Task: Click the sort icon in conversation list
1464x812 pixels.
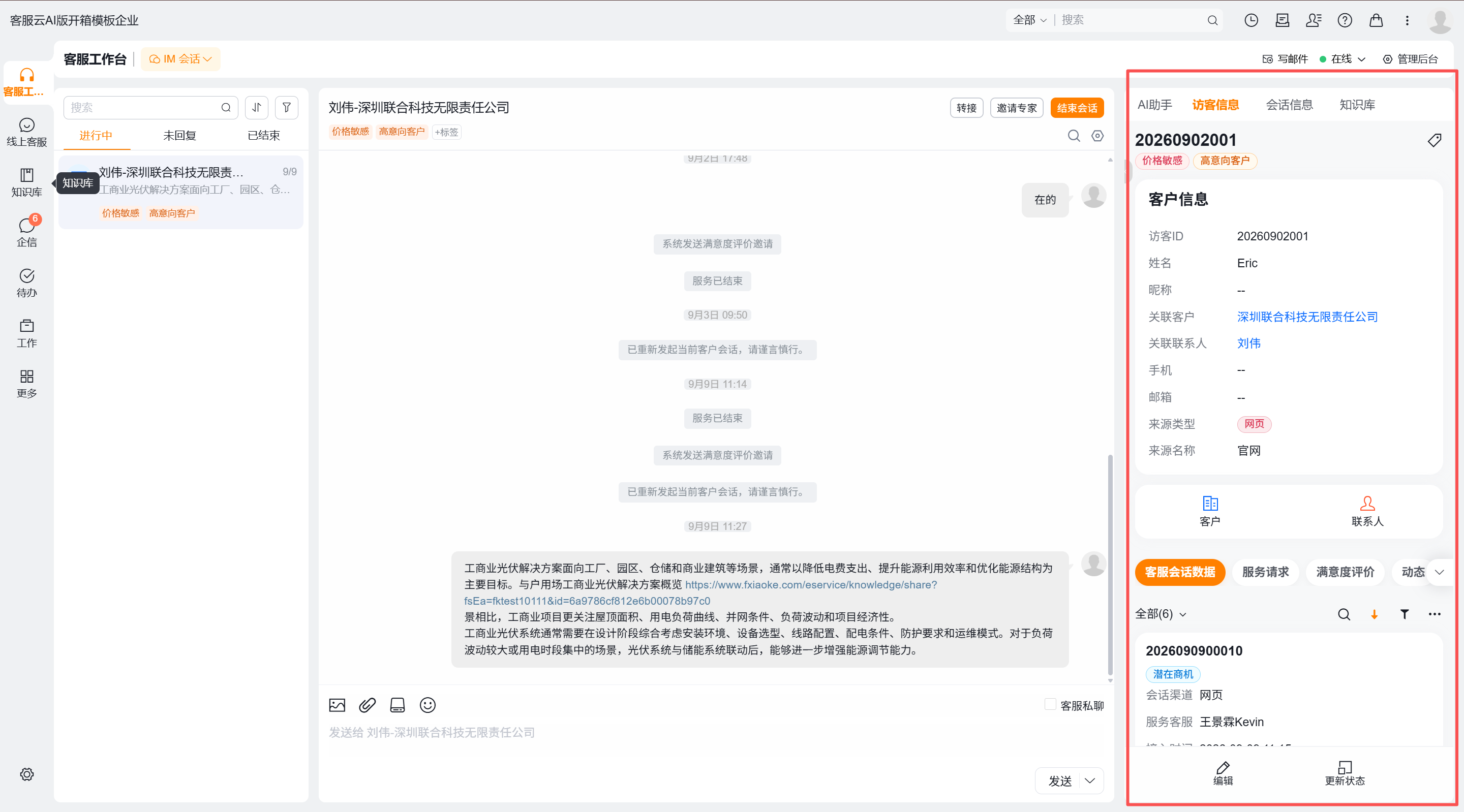Action: click(257, 107)
